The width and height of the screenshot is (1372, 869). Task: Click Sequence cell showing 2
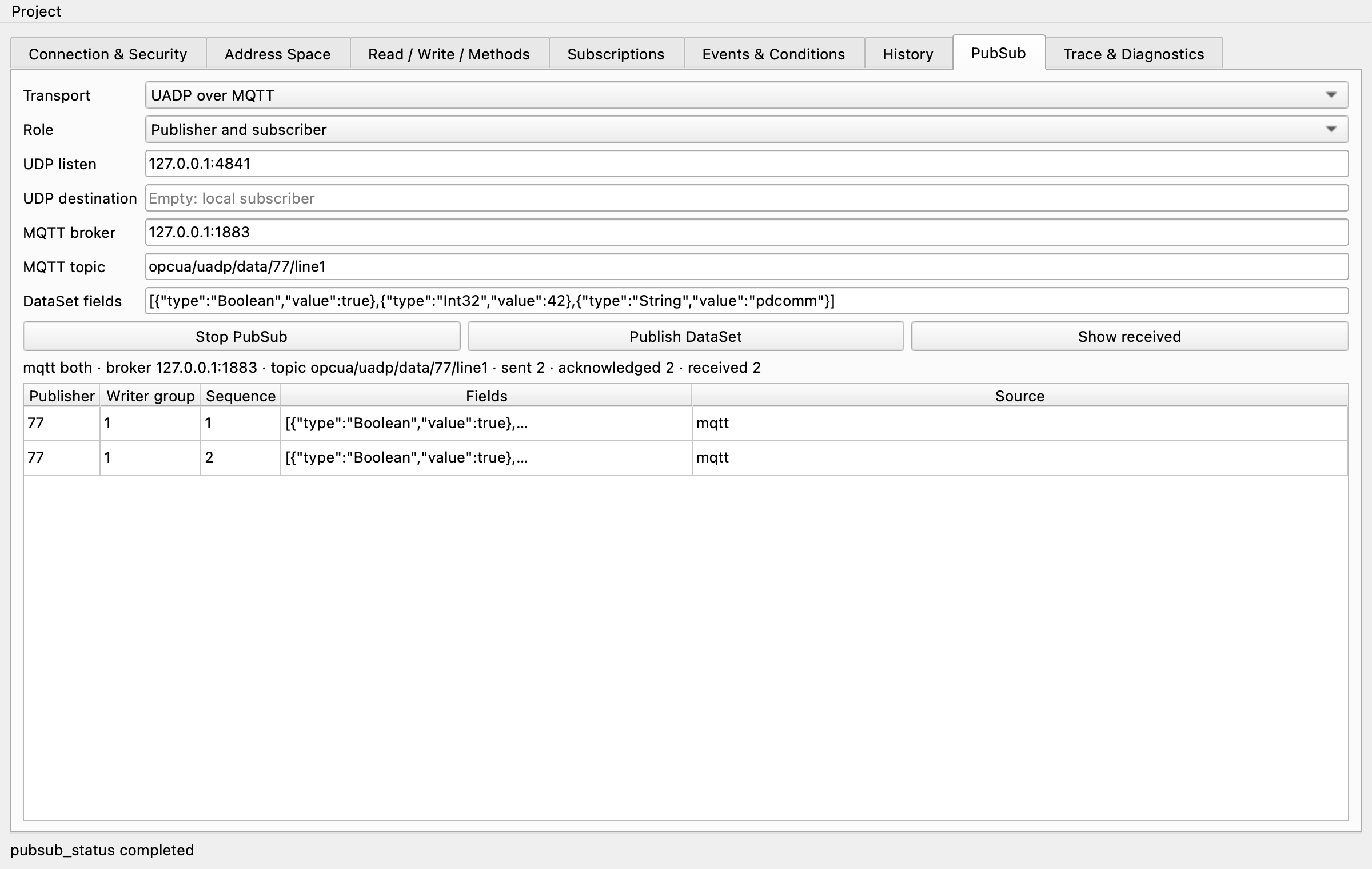(241, 457)
